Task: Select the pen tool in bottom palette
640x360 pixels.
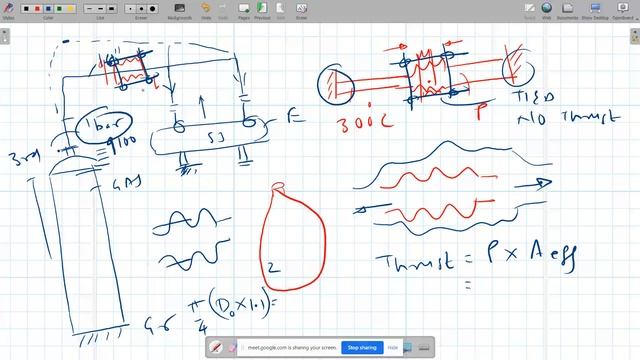Action: tap(216, 347)
